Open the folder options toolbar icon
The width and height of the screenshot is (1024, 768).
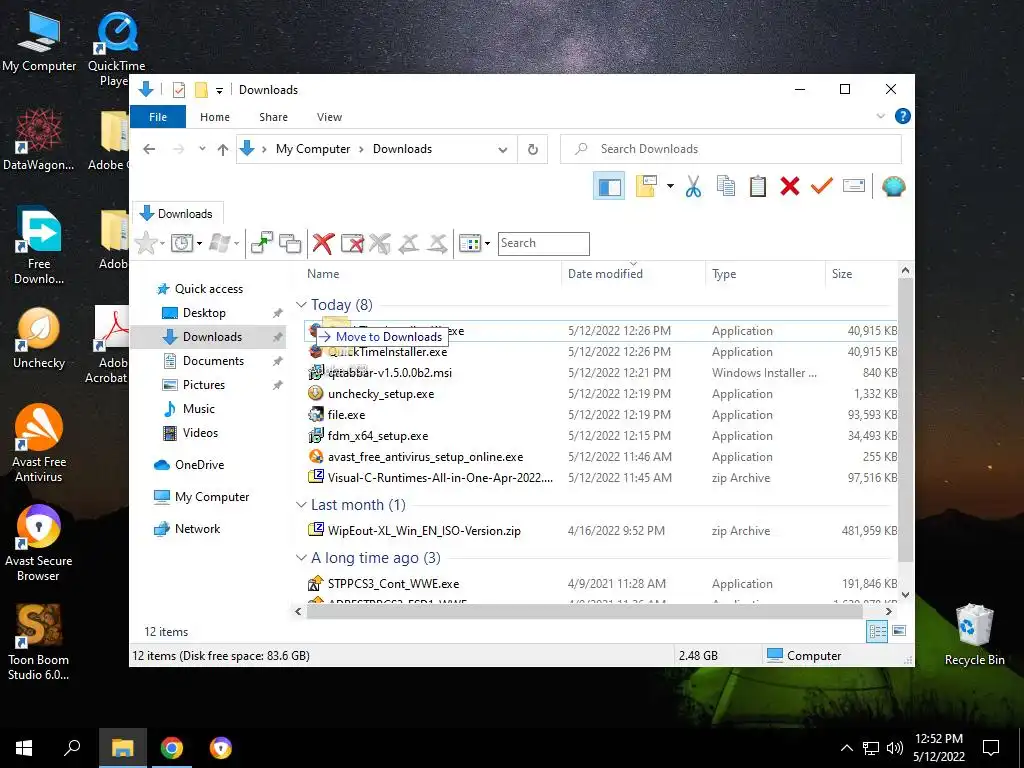[647, 186]
